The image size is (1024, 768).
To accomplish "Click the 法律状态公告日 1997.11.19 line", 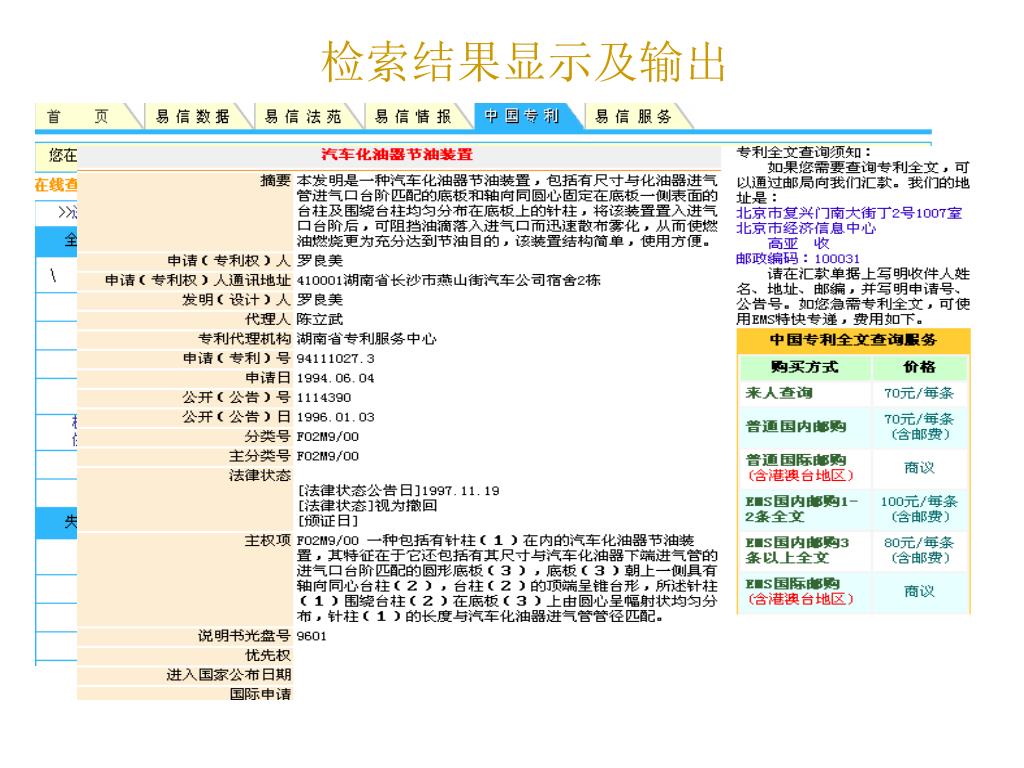I will click(x=399, y=490).
